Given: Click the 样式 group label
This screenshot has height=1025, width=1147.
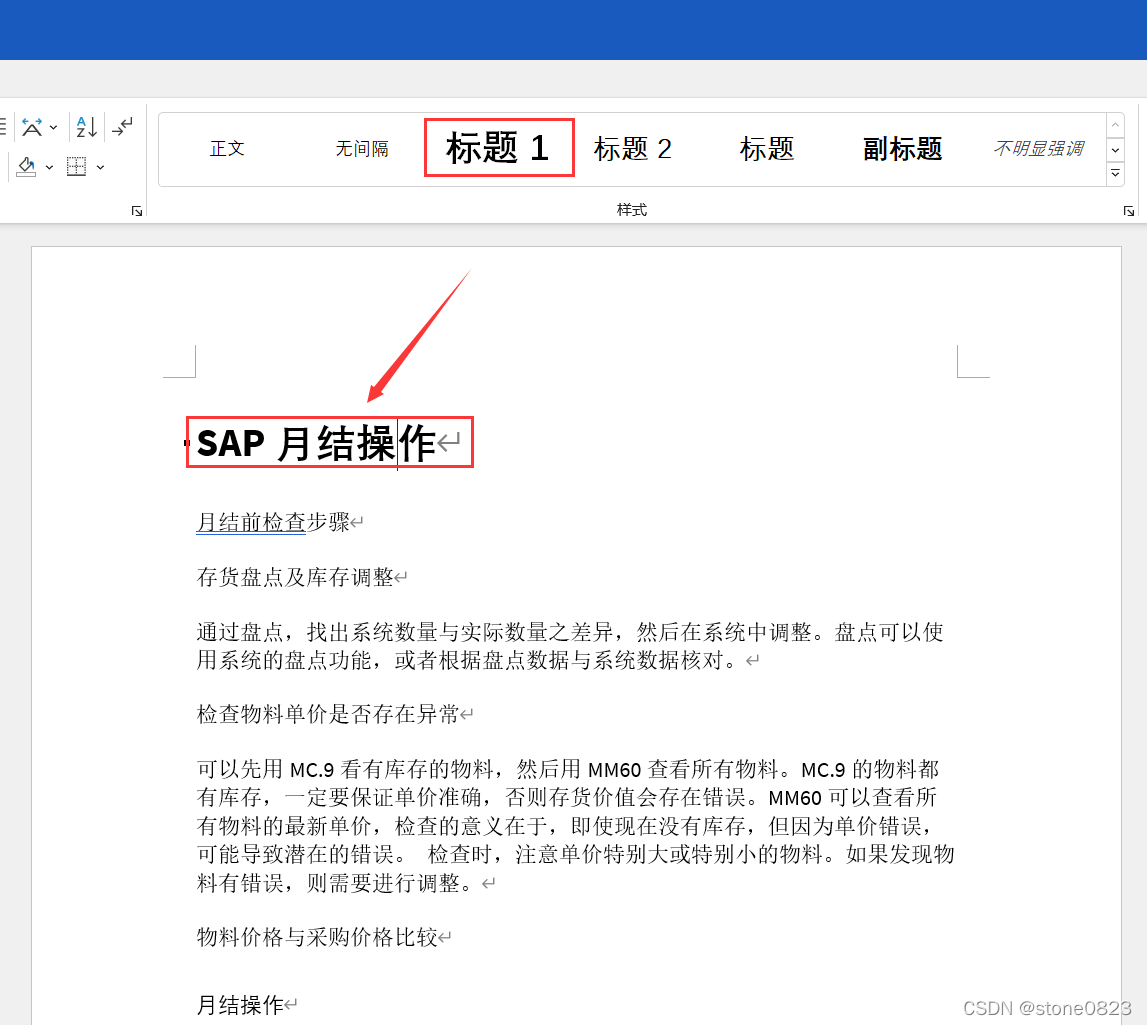Looking at the screenshot, I should click(x=632, y=210).
